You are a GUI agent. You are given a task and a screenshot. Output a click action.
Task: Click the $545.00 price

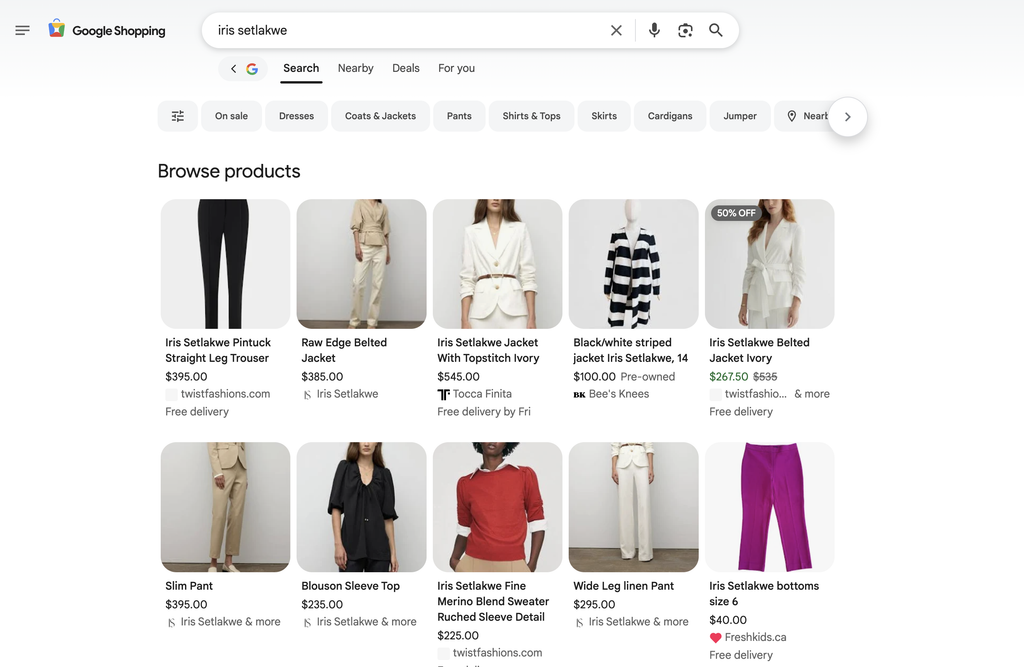coord(458,376)
